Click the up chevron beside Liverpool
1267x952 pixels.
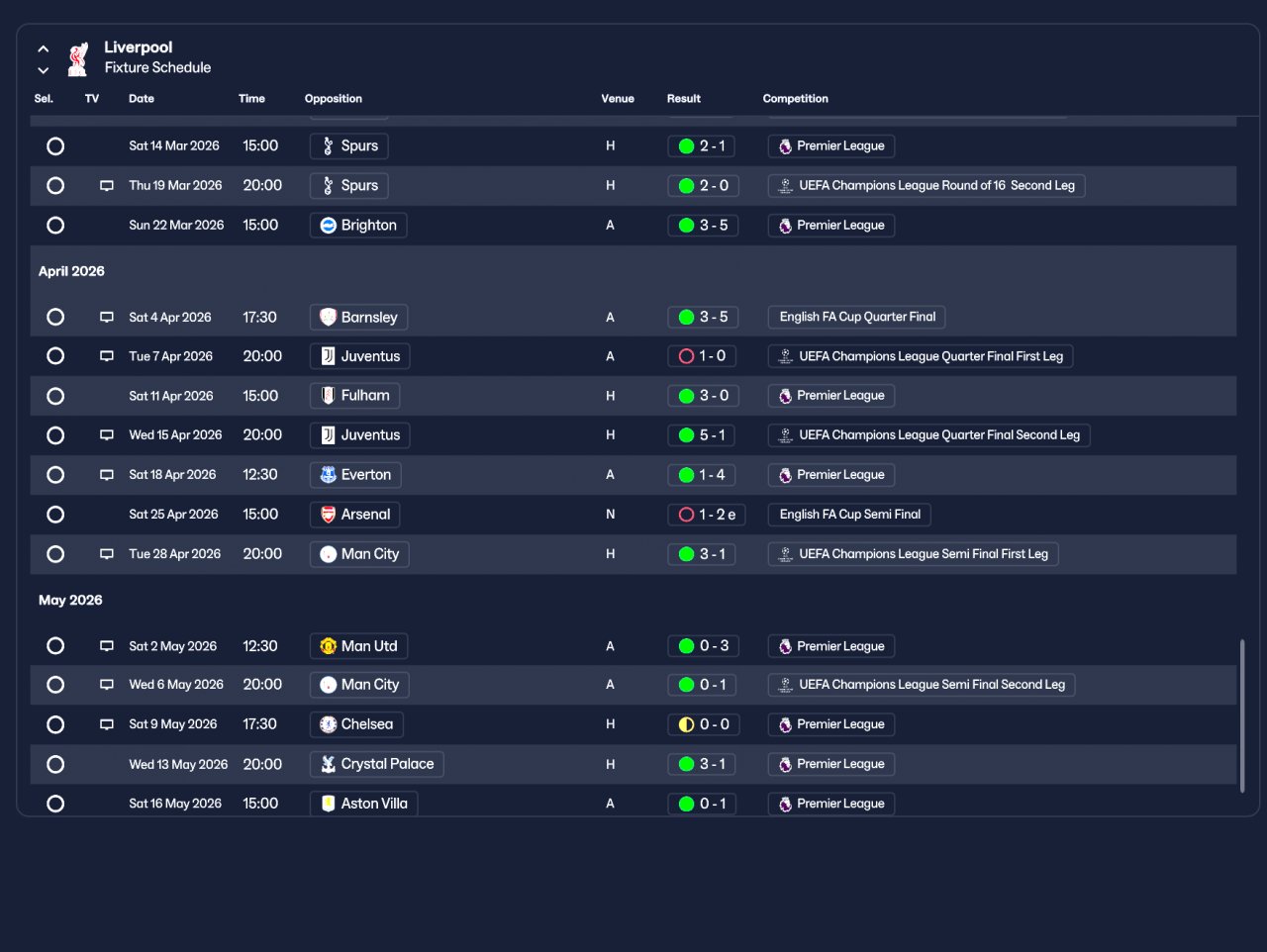point(44,48)
